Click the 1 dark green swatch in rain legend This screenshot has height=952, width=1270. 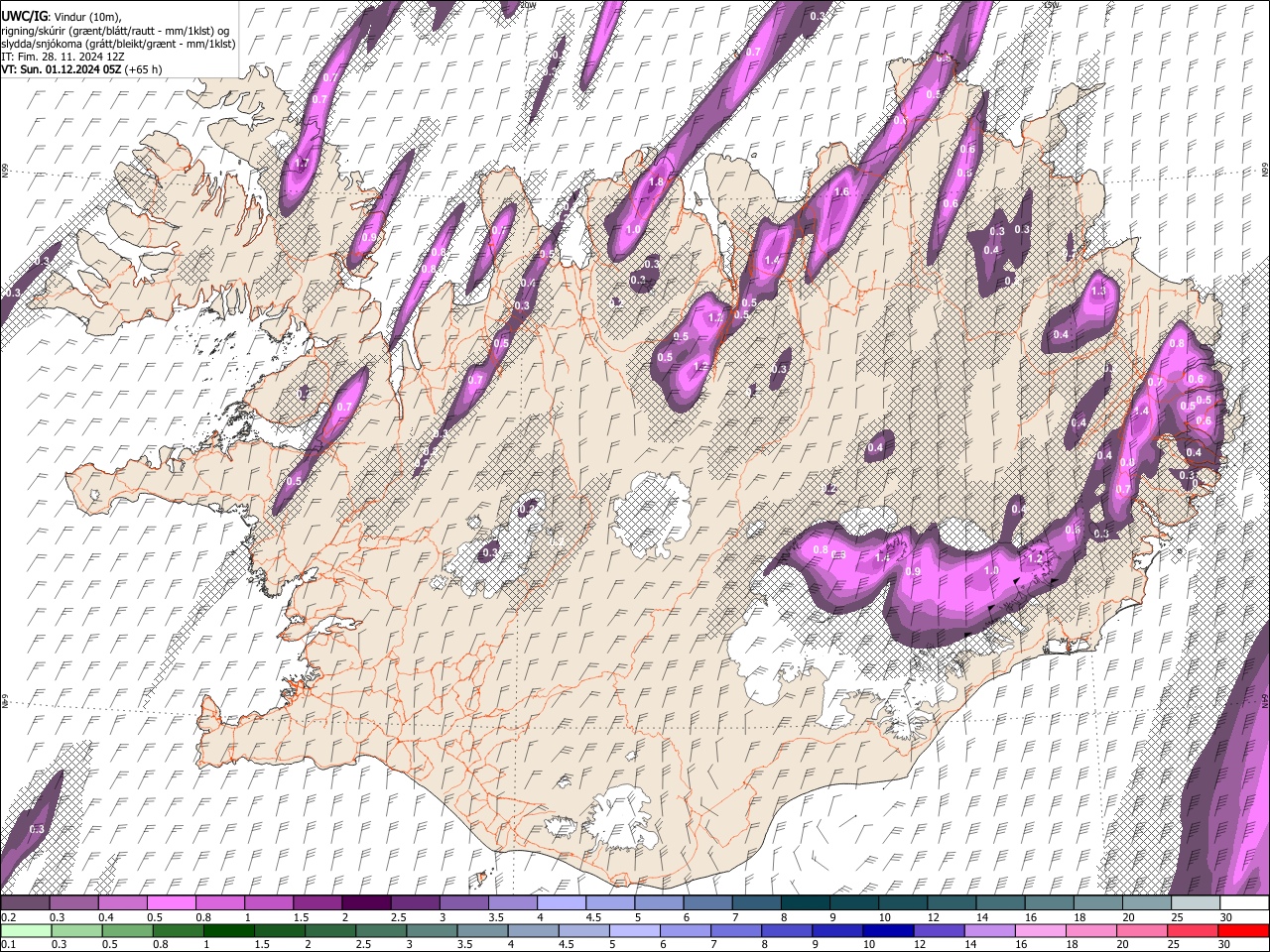228,931
